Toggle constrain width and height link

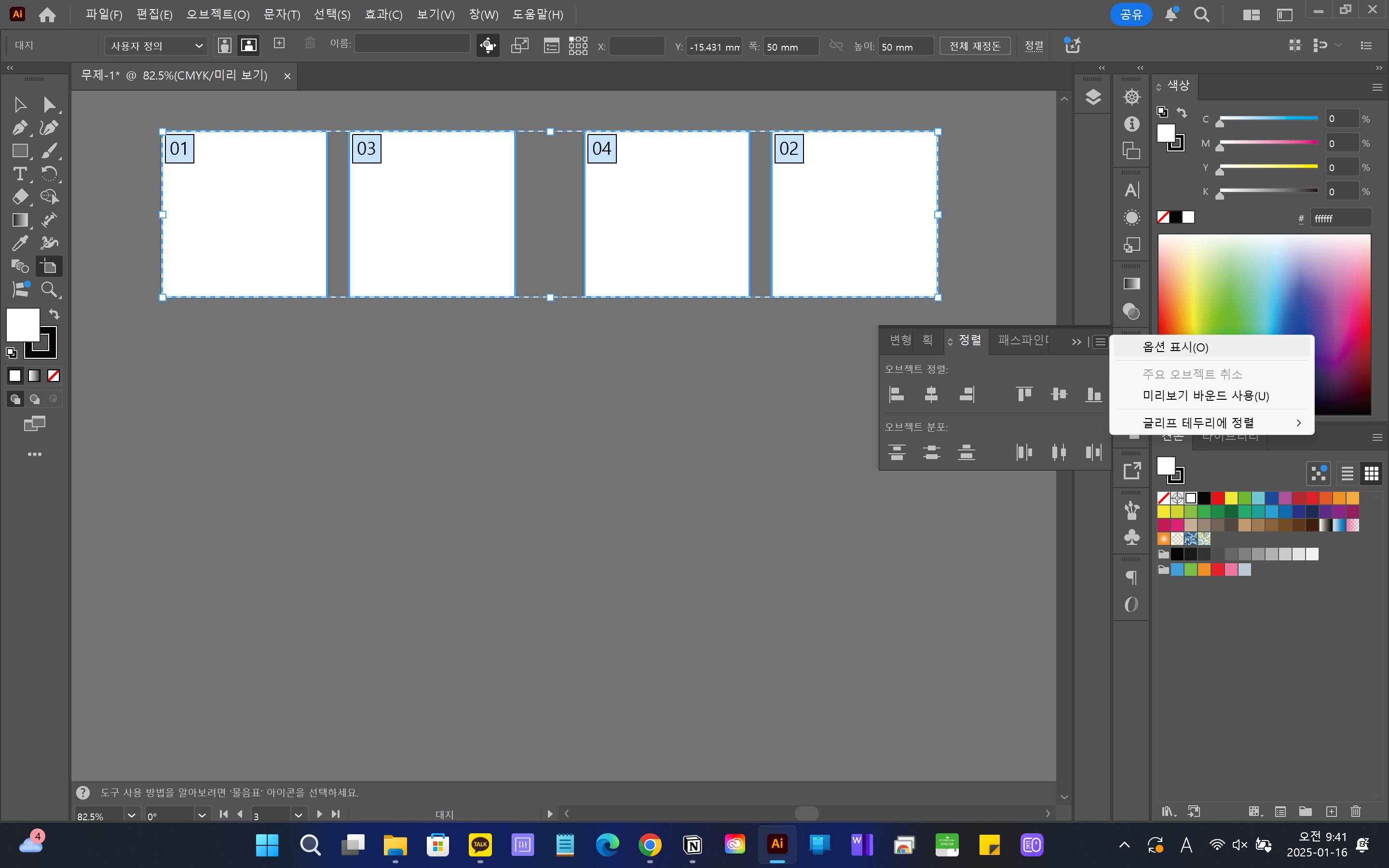click(x=836, y=46)
